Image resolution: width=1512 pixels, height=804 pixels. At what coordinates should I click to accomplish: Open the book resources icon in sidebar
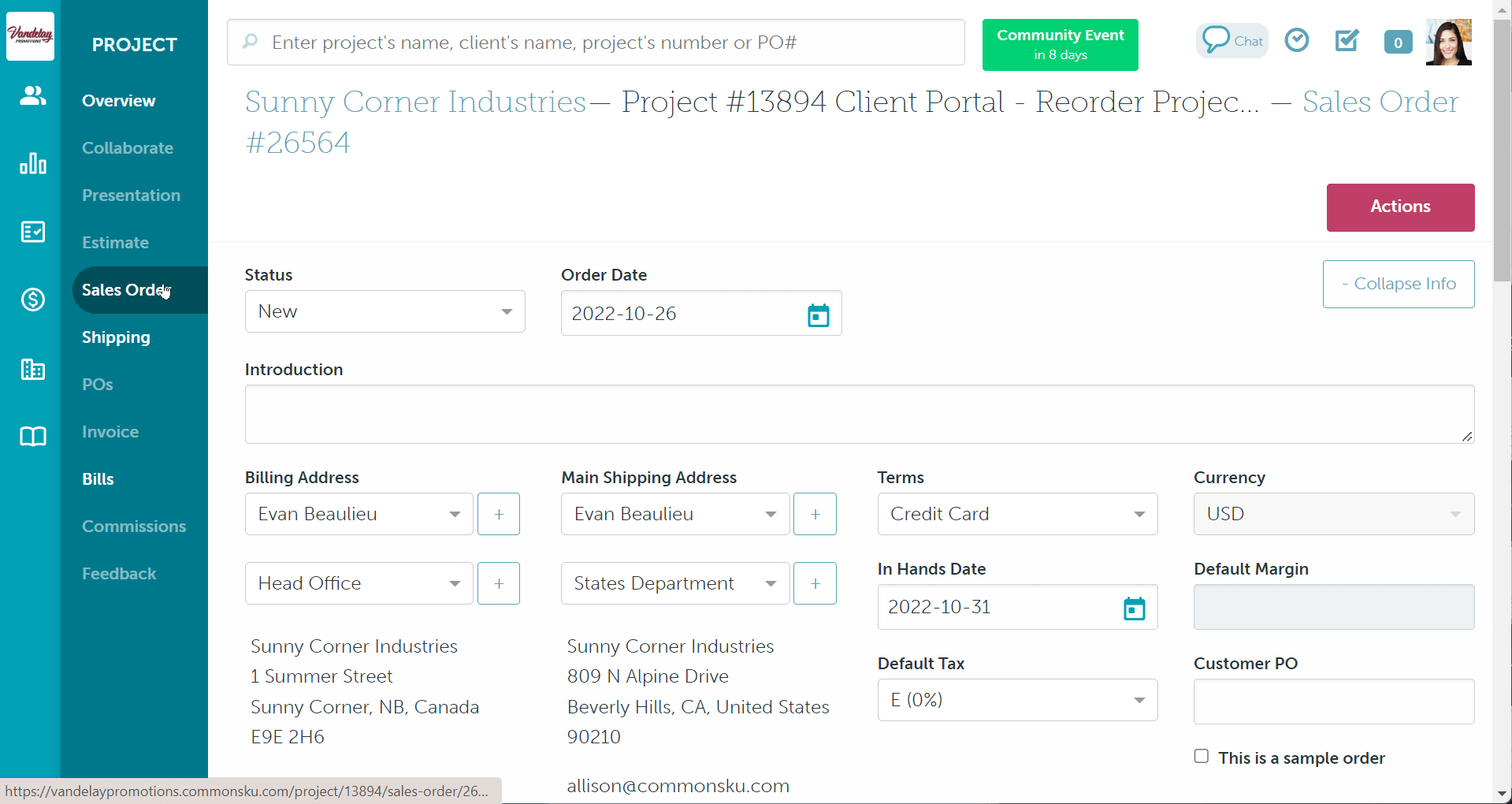click(x=32, y=437)
